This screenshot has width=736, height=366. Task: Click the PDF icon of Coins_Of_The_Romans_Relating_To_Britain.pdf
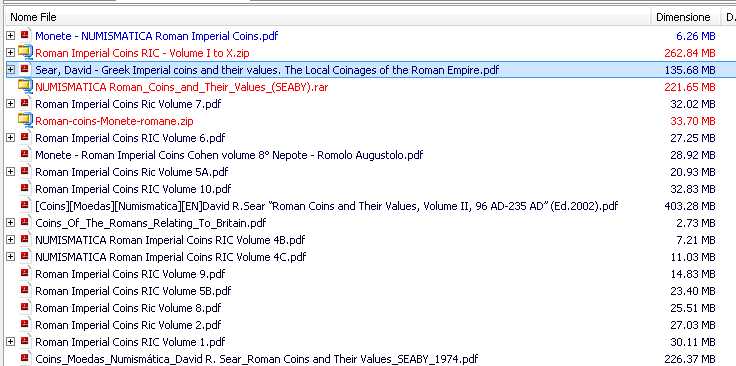pyautogui.click(x=25, y=223)
